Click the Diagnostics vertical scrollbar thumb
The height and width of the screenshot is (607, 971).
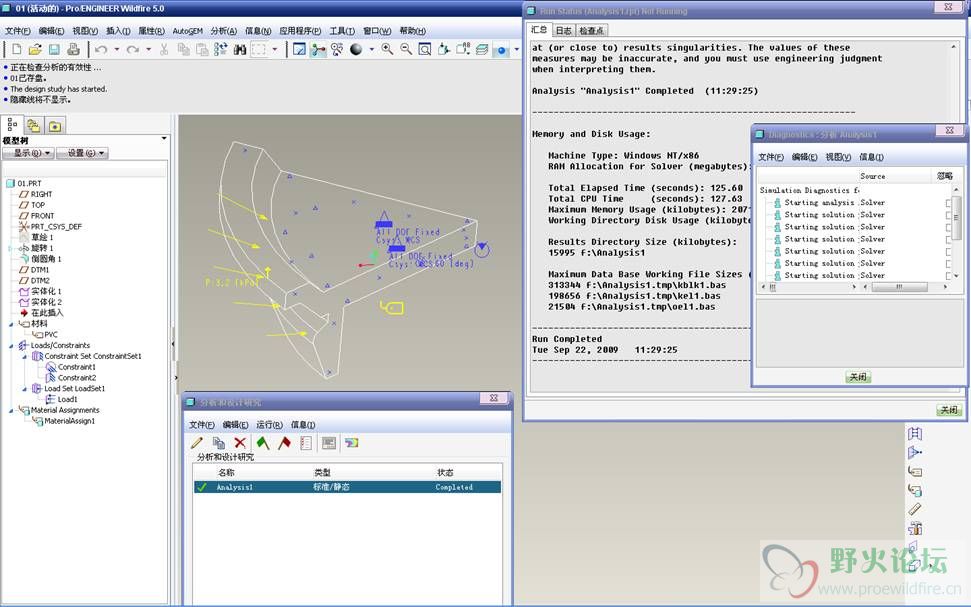click(x=956, y=217)
